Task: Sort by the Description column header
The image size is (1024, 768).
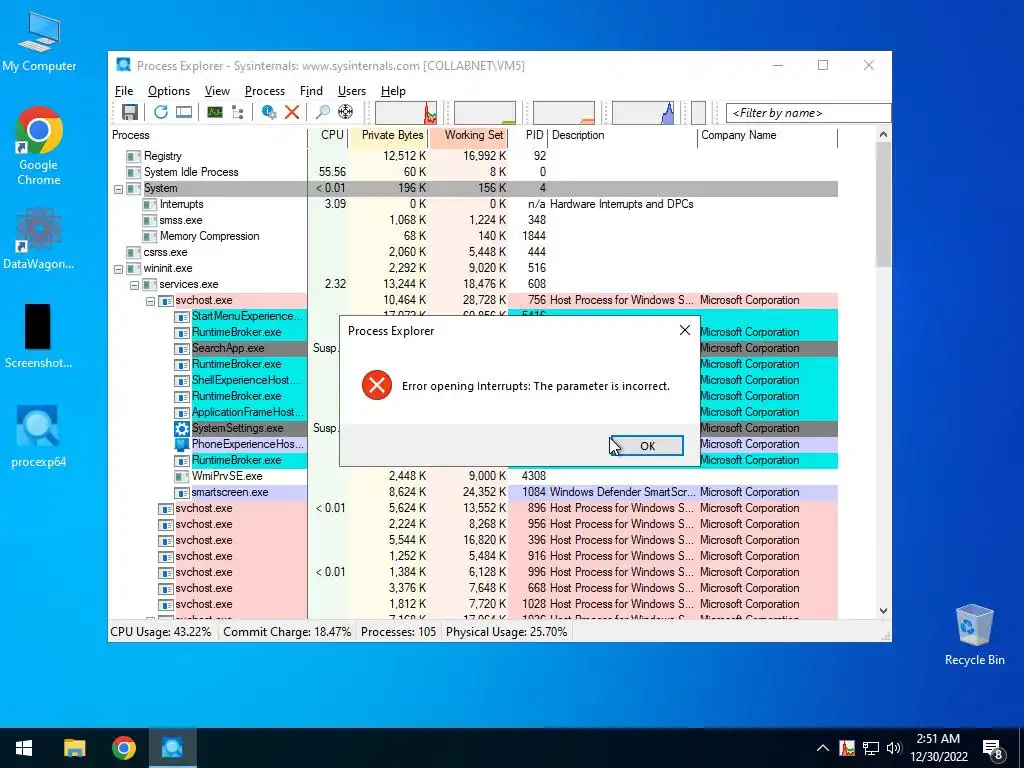Action: 622,135
